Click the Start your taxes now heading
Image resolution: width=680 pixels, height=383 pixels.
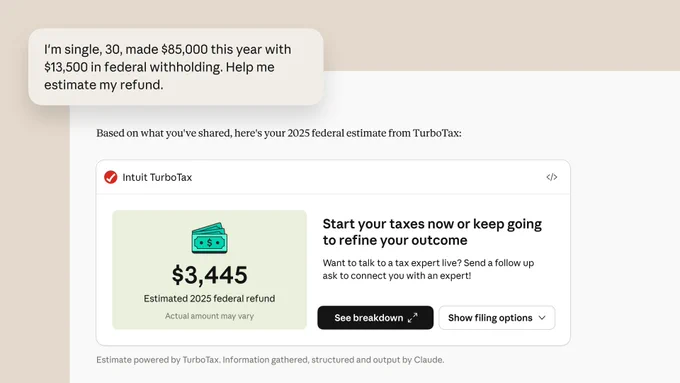point(432,232)
